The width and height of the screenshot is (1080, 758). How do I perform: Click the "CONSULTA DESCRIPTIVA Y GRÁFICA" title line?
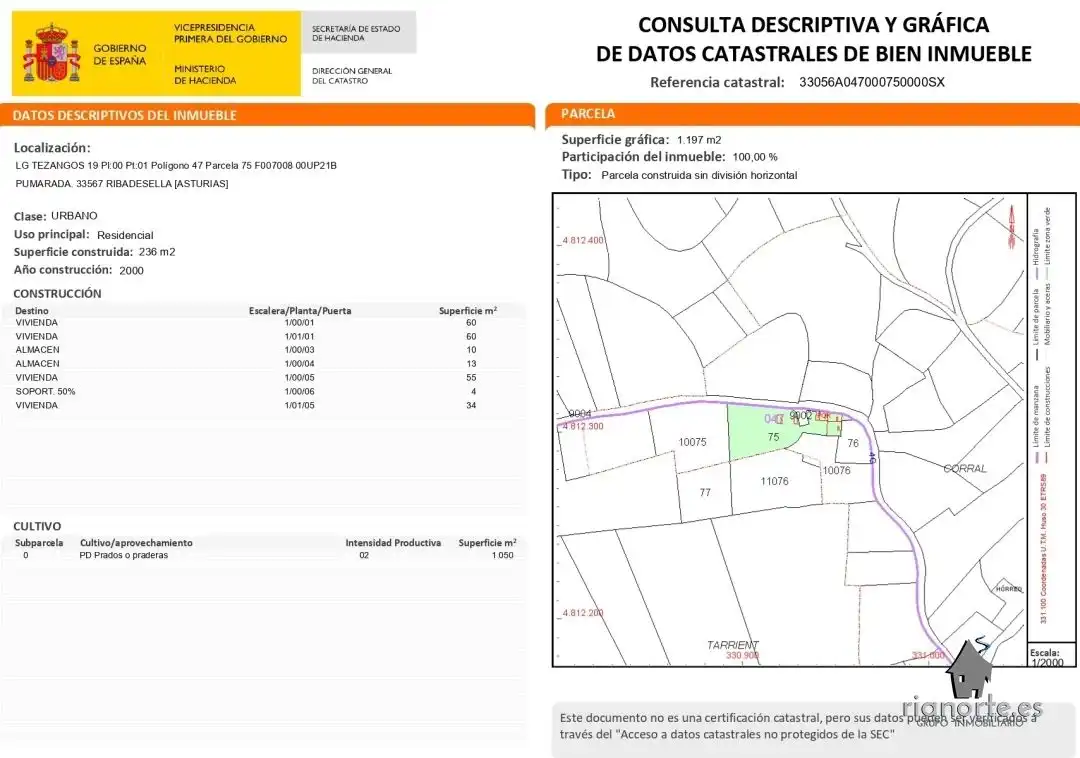click(813, 25)
